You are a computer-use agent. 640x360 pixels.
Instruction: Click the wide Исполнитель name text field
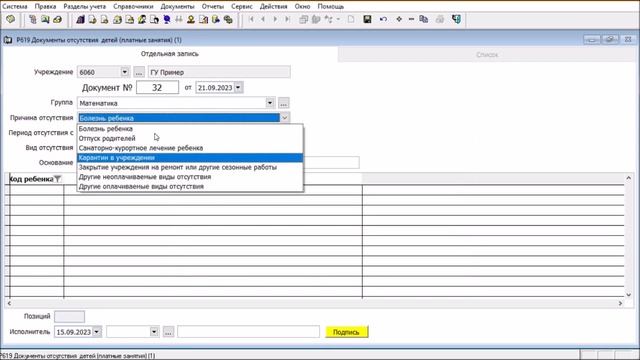[x=249, y=332]
